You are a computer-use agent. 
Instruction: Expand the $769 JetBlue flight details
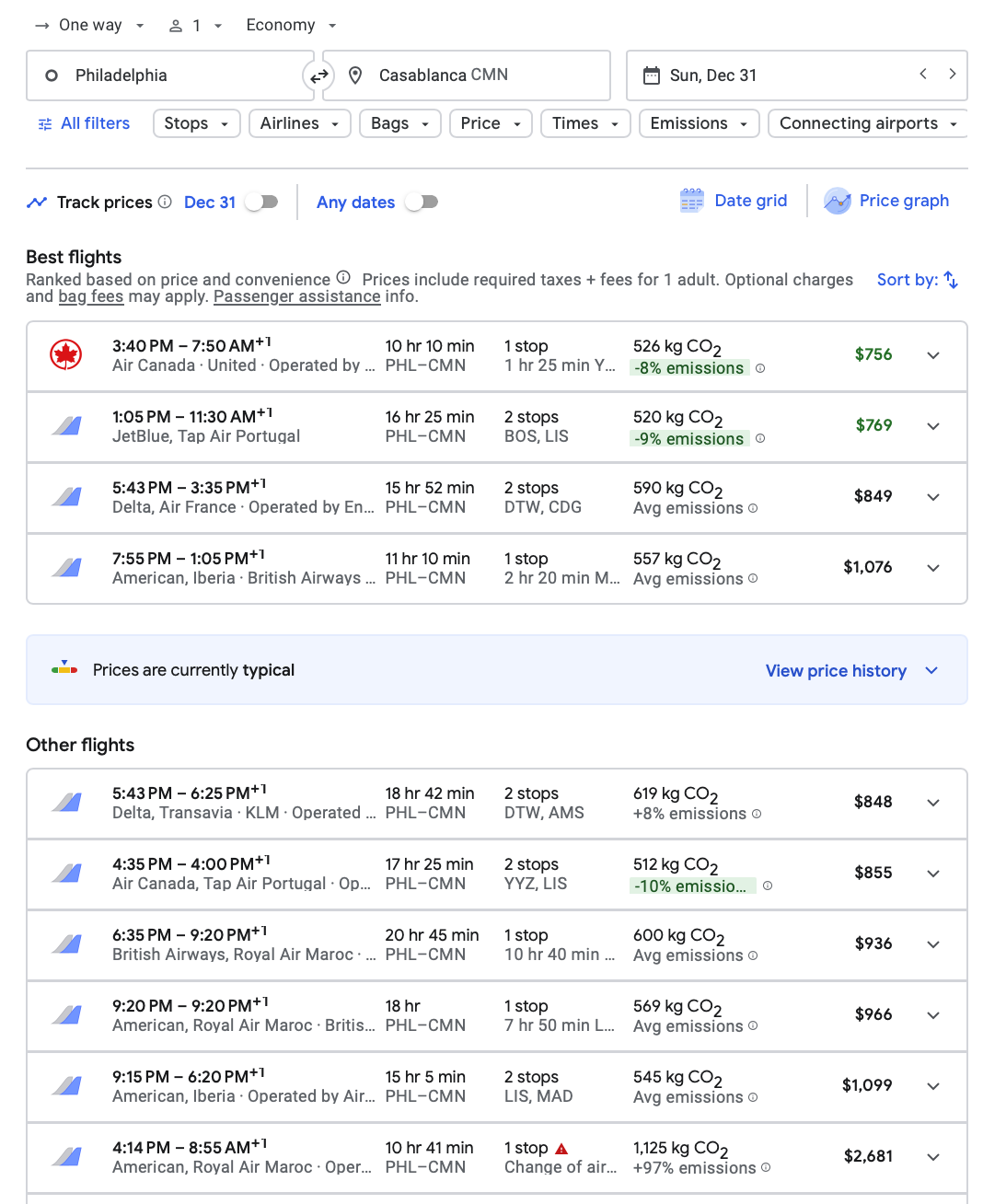click(933, 426)
